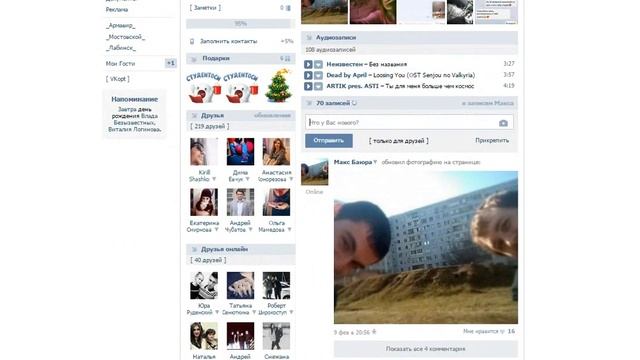Open the [ Заметки ] section link

pos(205,8)
